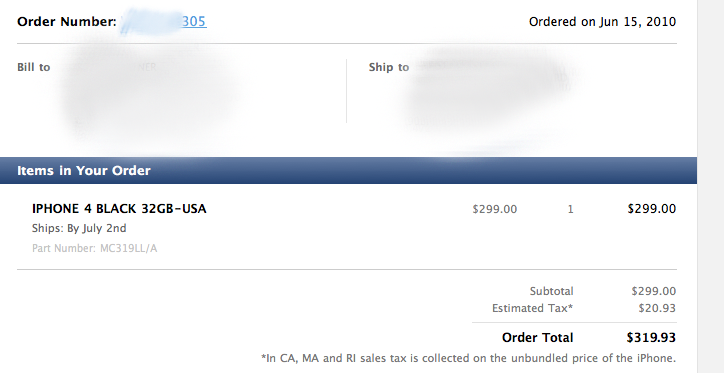
Task: Click the IPHONE 4 BLACK 32GB-USA item name
Action: point(119,209)
